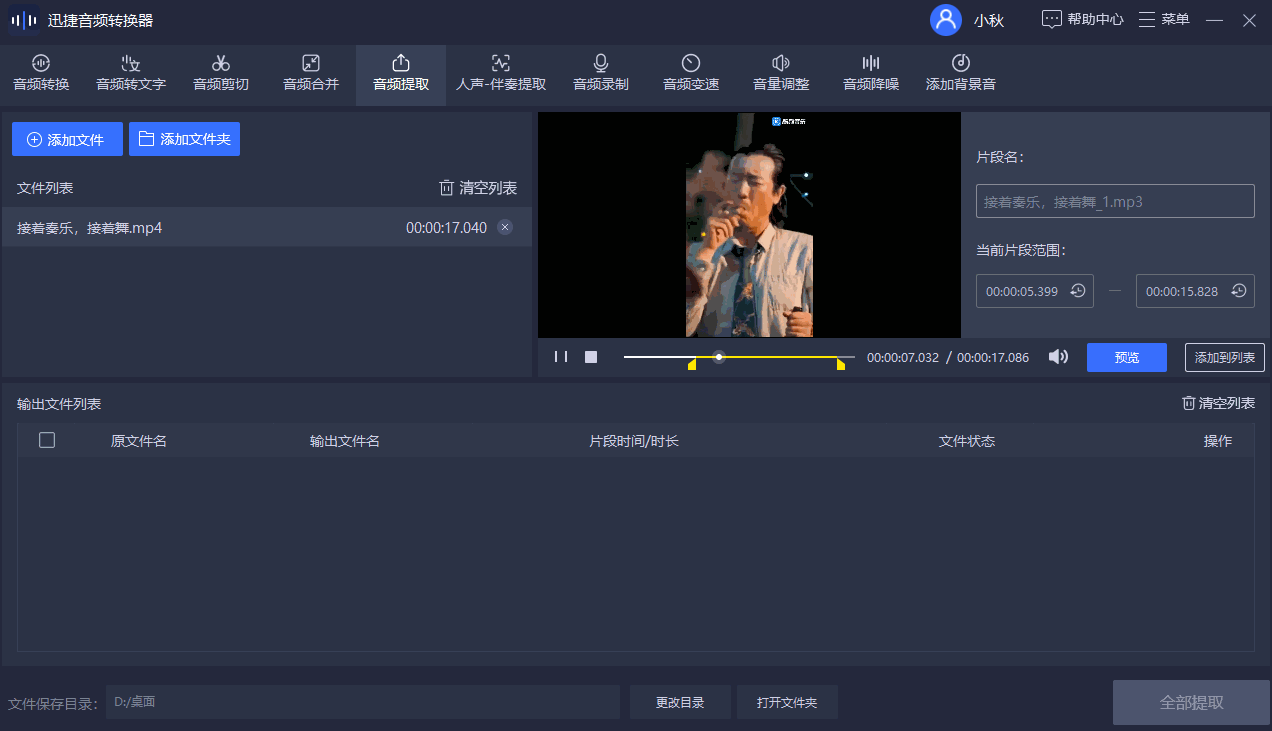The height and width of the screenshot is (731, 1272).
Task: Click the yellow segment start marker
Action: point(692,365)
